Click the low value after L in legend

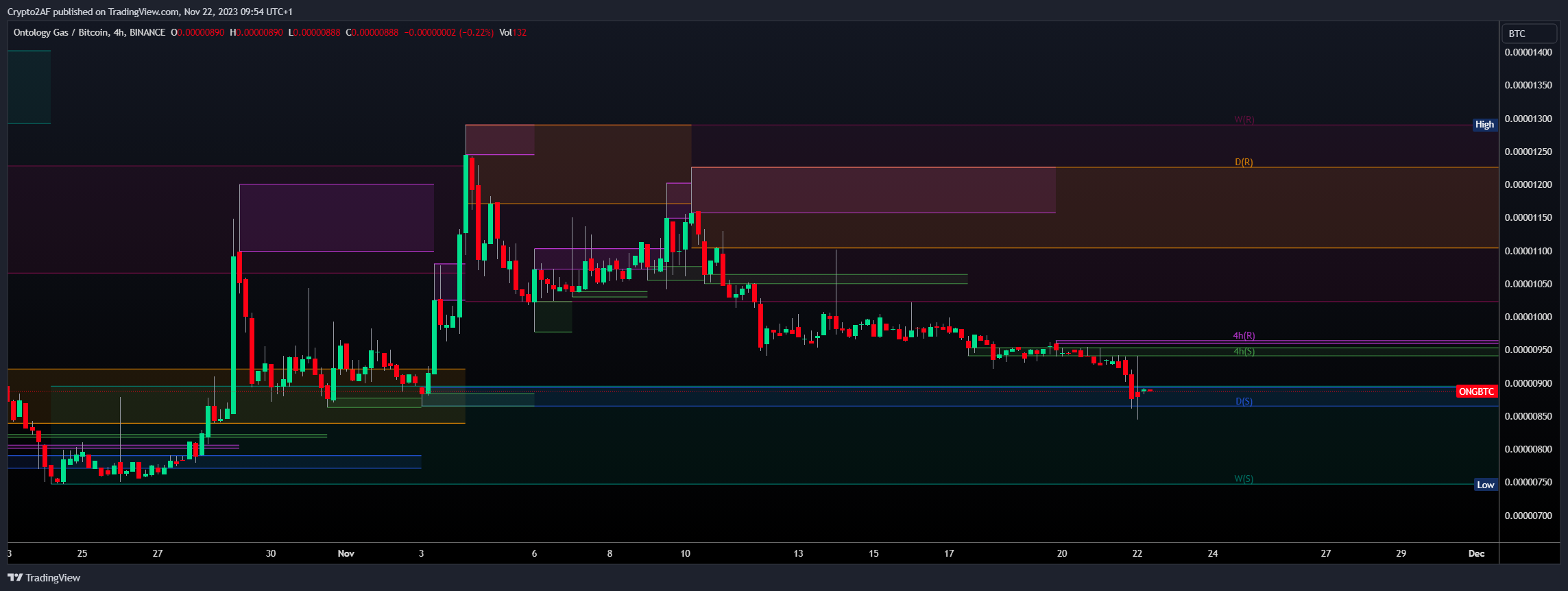(x=317, y=32)
